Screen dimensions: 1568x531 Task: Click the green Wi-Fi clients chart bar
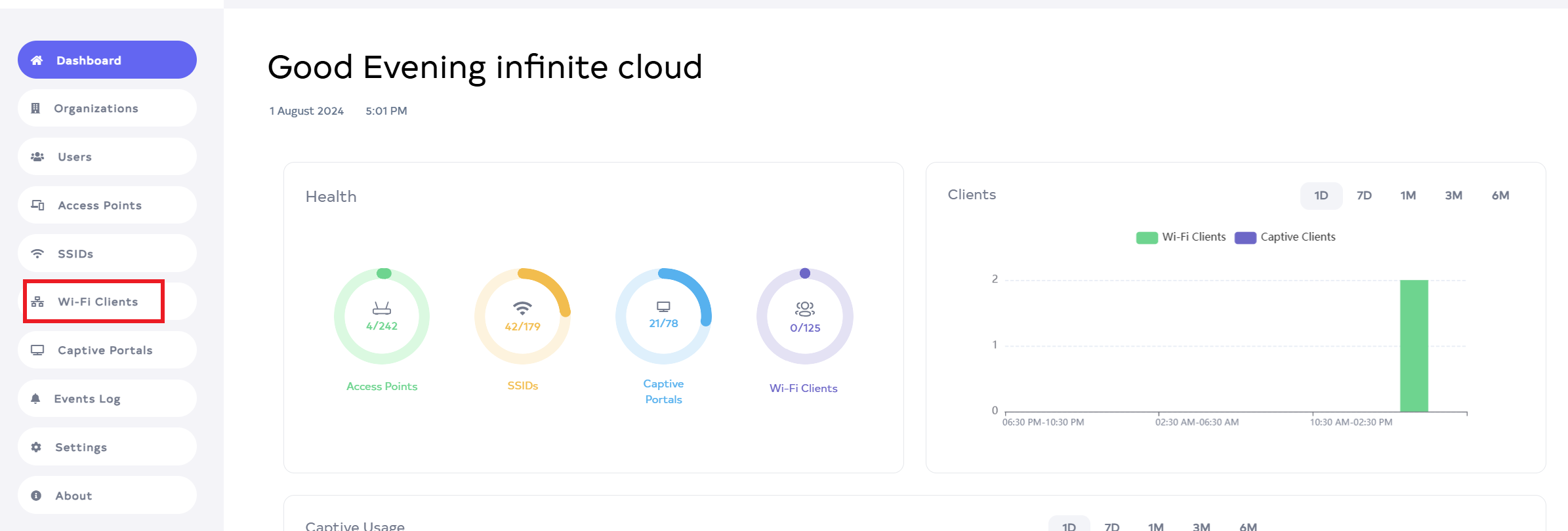pyautogui.click(x=1414, y=346)
